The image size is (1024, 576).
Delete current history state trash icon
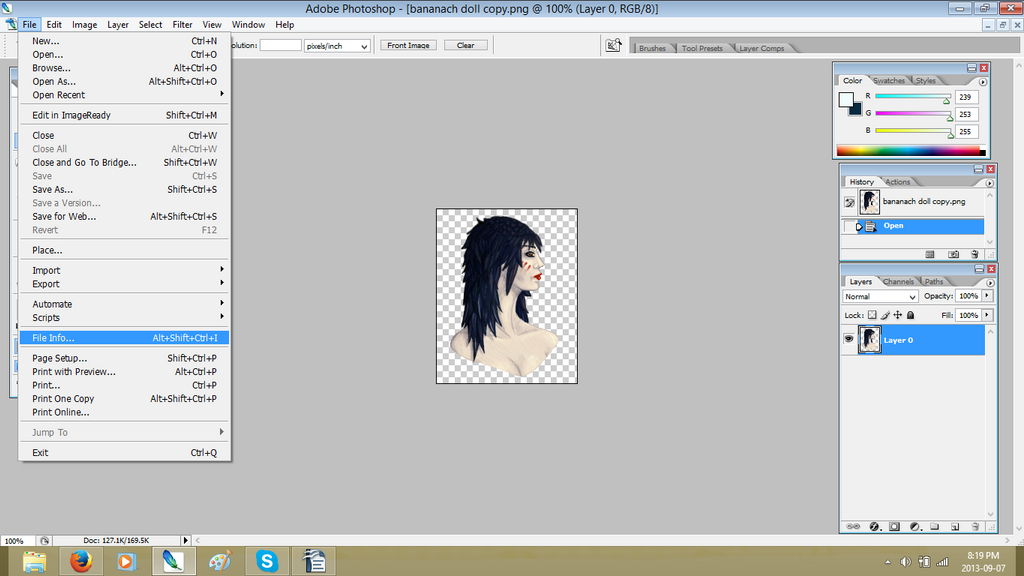coord(974,254)
